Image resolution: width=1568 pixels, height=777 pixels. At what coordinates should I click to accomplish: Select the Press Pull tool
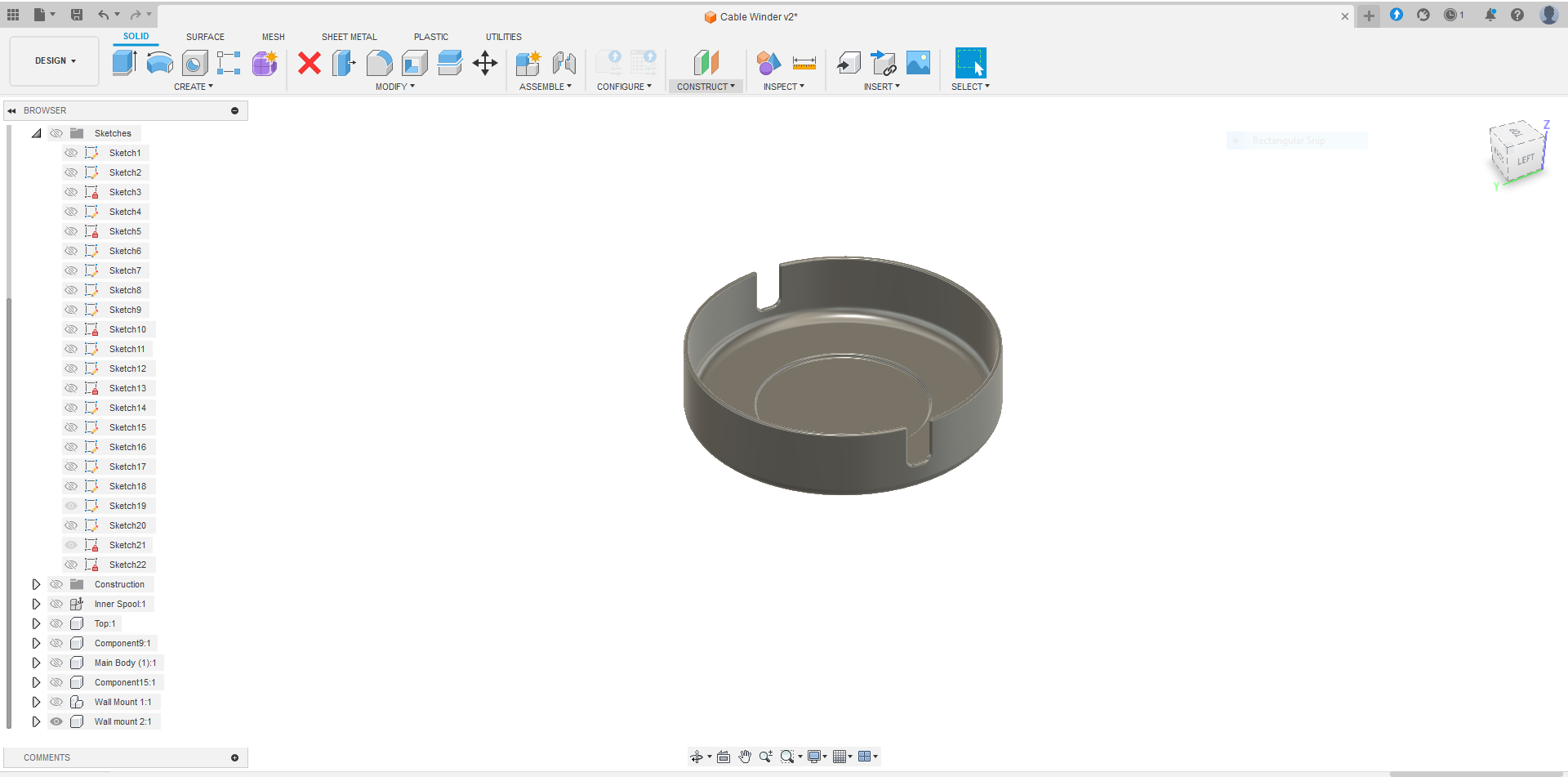(x=344, y=63)
